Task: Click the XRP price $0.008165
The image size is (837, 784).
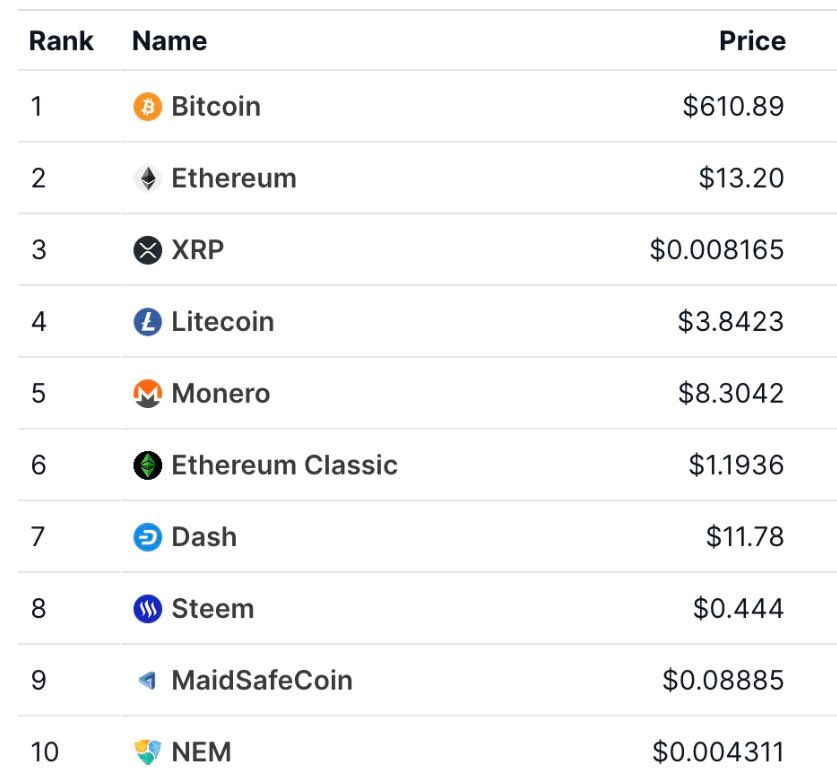Action: pos(717,250)
